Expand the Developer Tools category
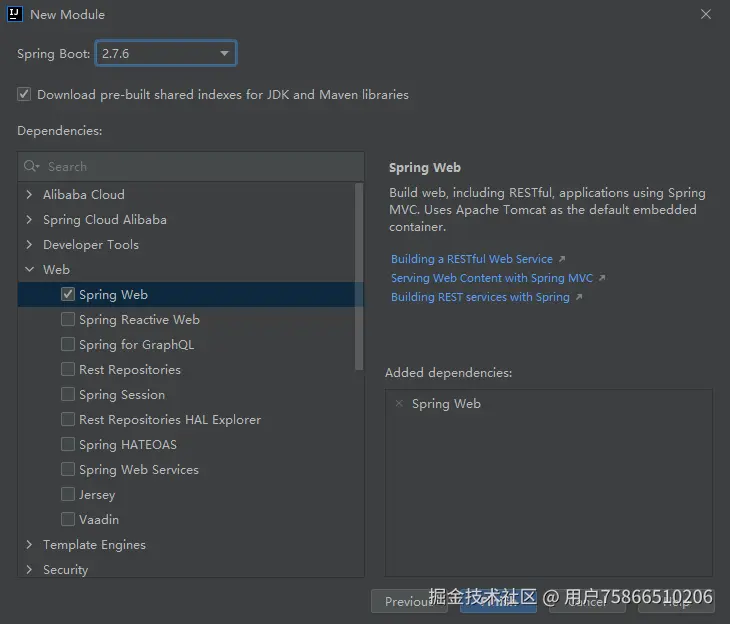Image resolution: width=730 pixels, height=624 pixels. click(29, 244)
